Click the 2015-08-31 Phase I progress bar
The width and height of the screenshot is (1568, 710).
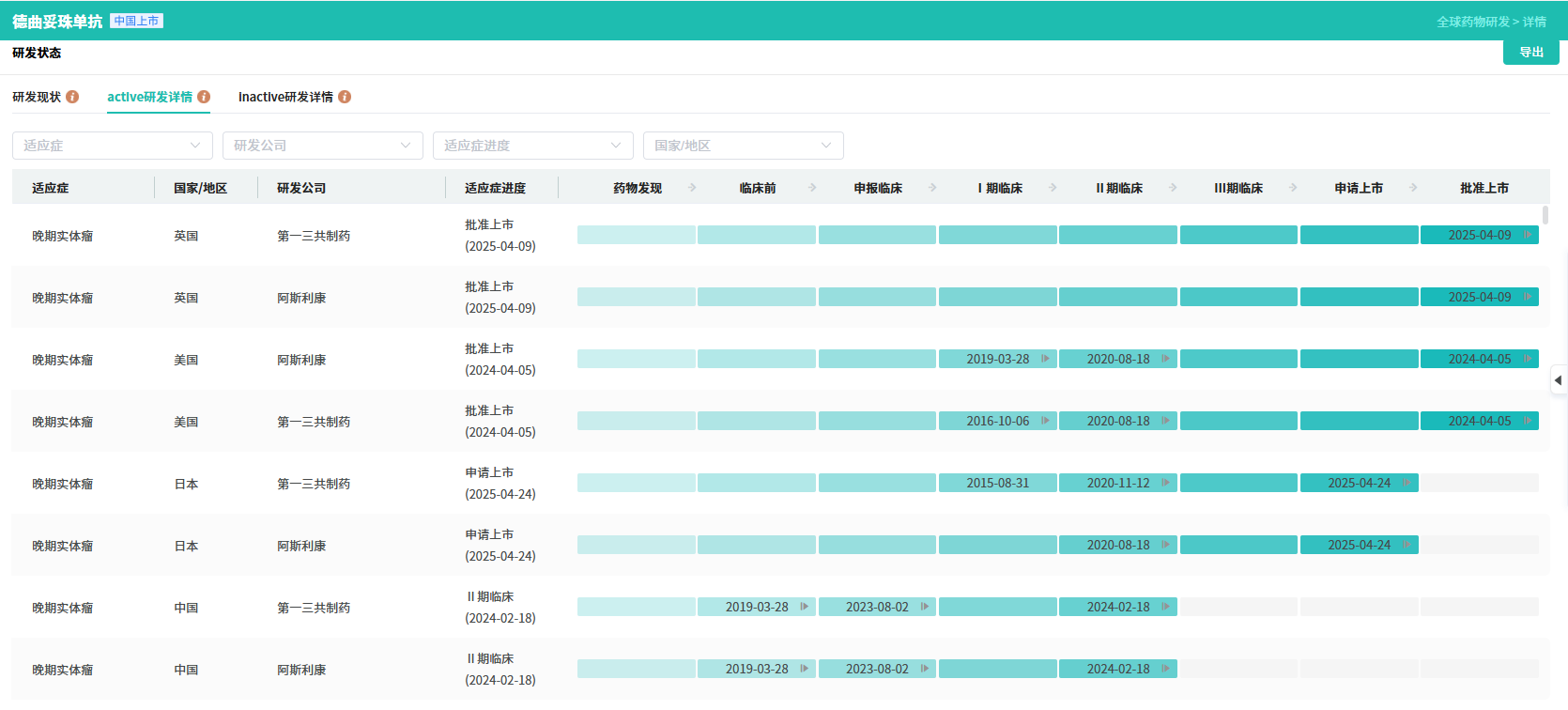click(997, 483)
